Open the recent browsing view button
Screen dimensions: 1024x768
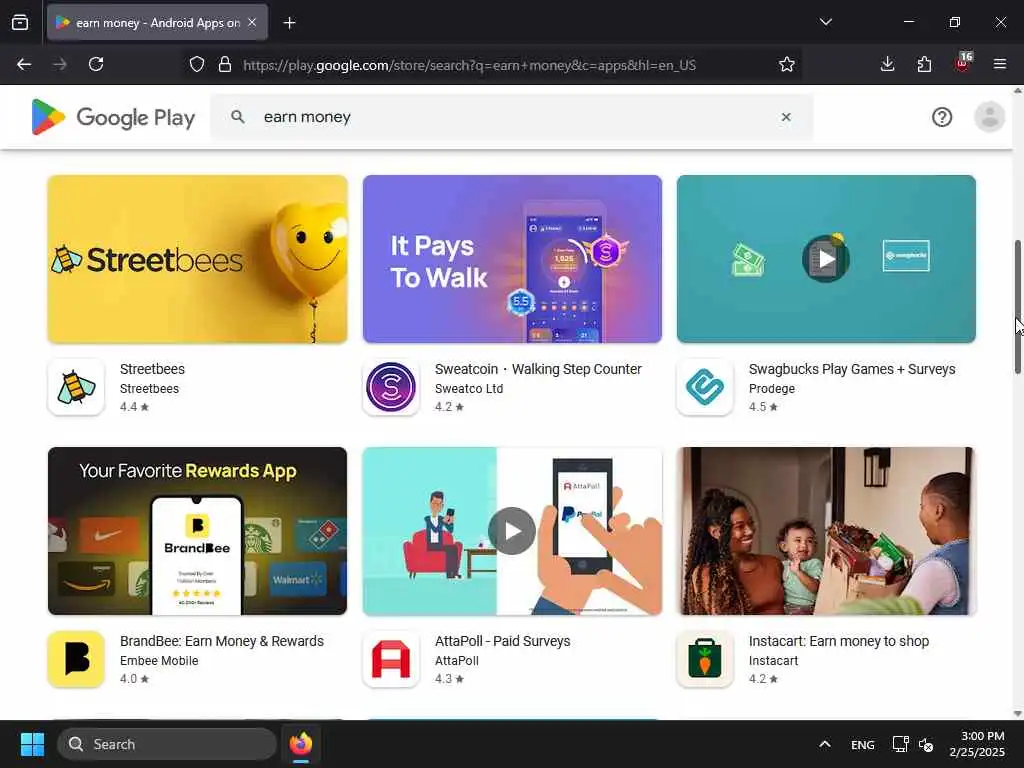click(20, 23)
